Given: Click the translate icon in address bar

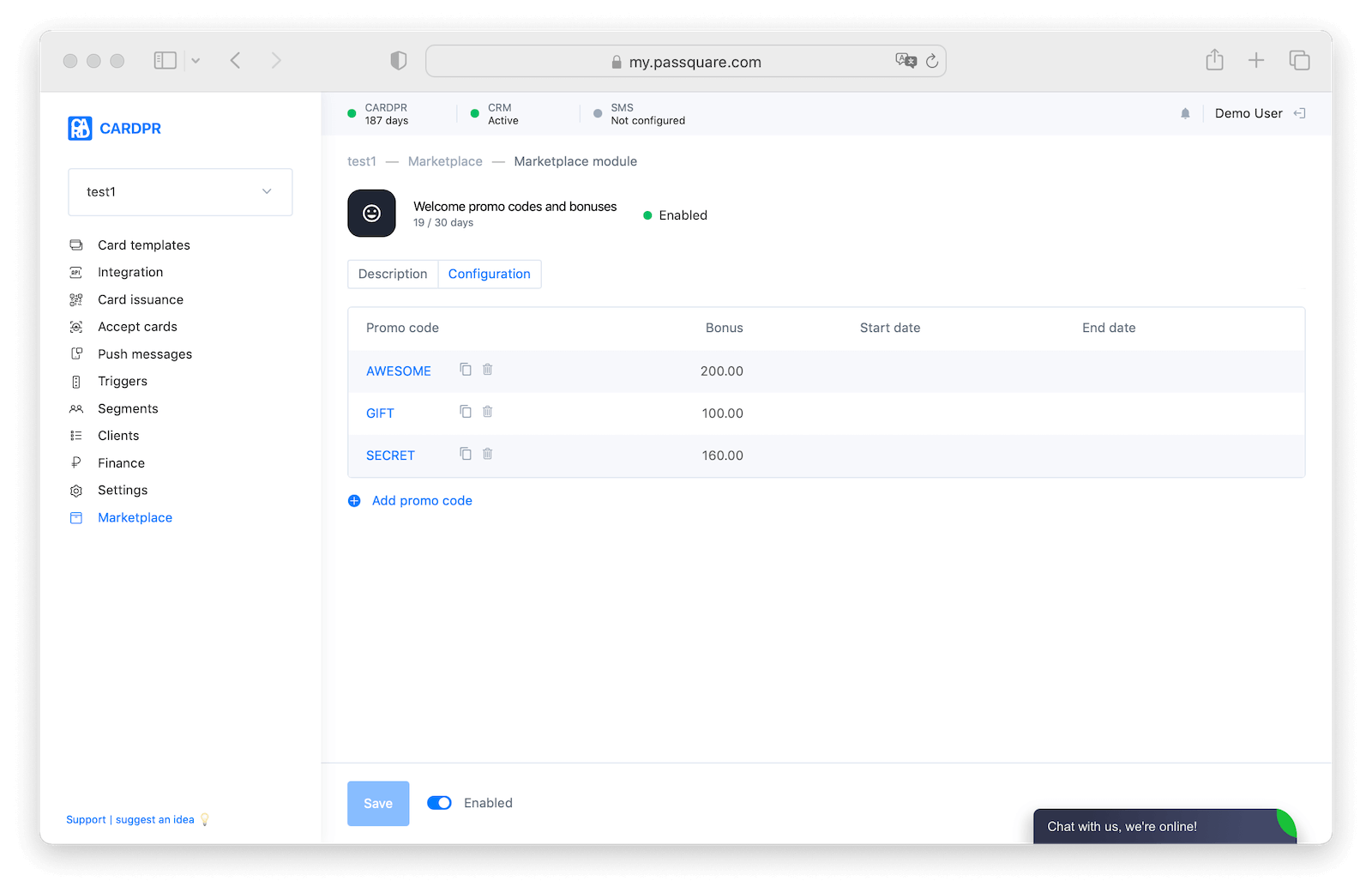Looking at the screenshot, I should coord(906,61).
